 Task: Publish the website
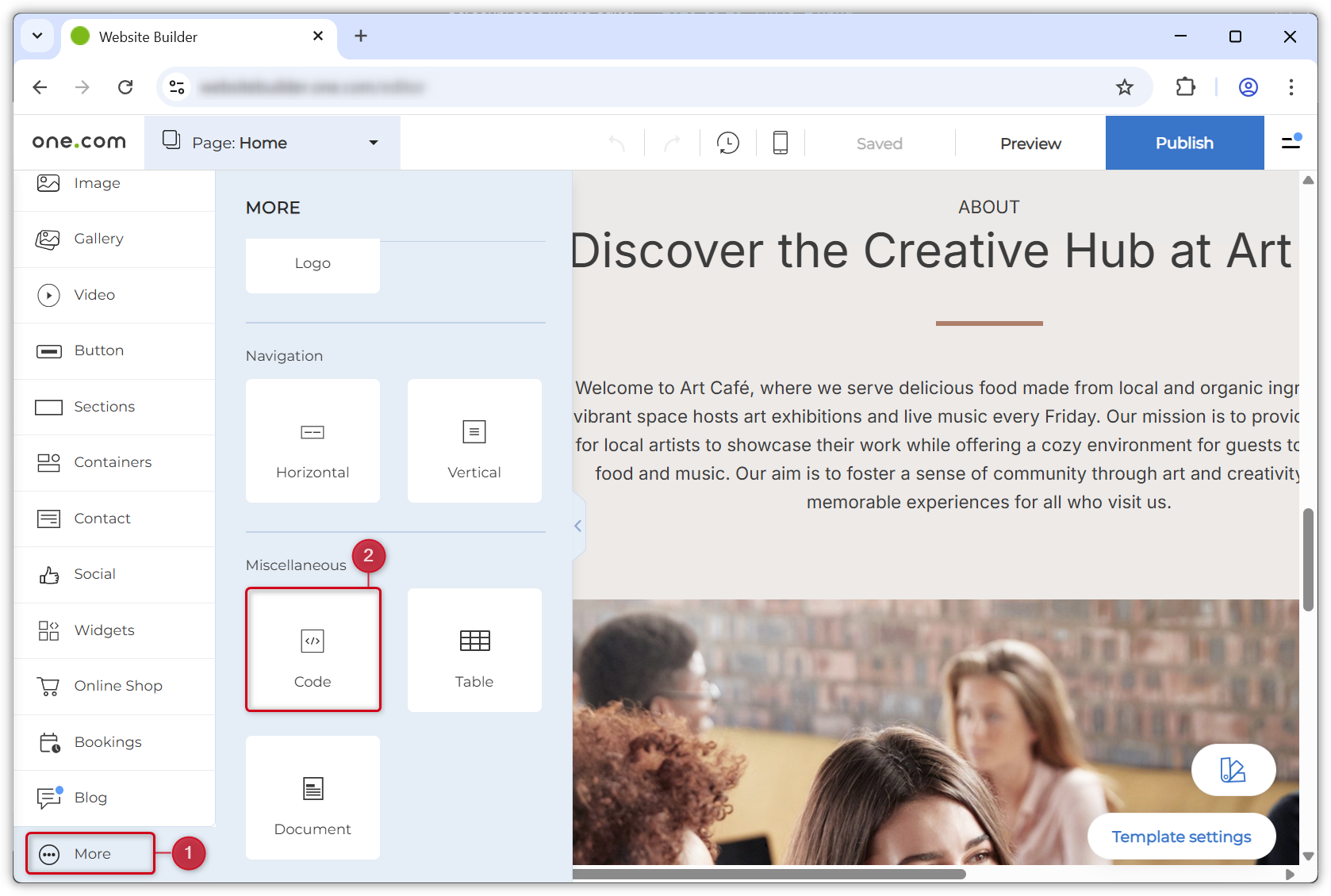click(x=1184, y=143)
